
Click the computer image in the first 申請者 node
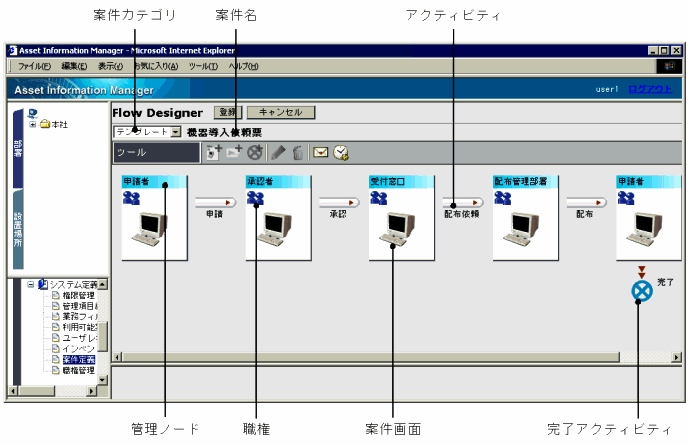[150, 228]
